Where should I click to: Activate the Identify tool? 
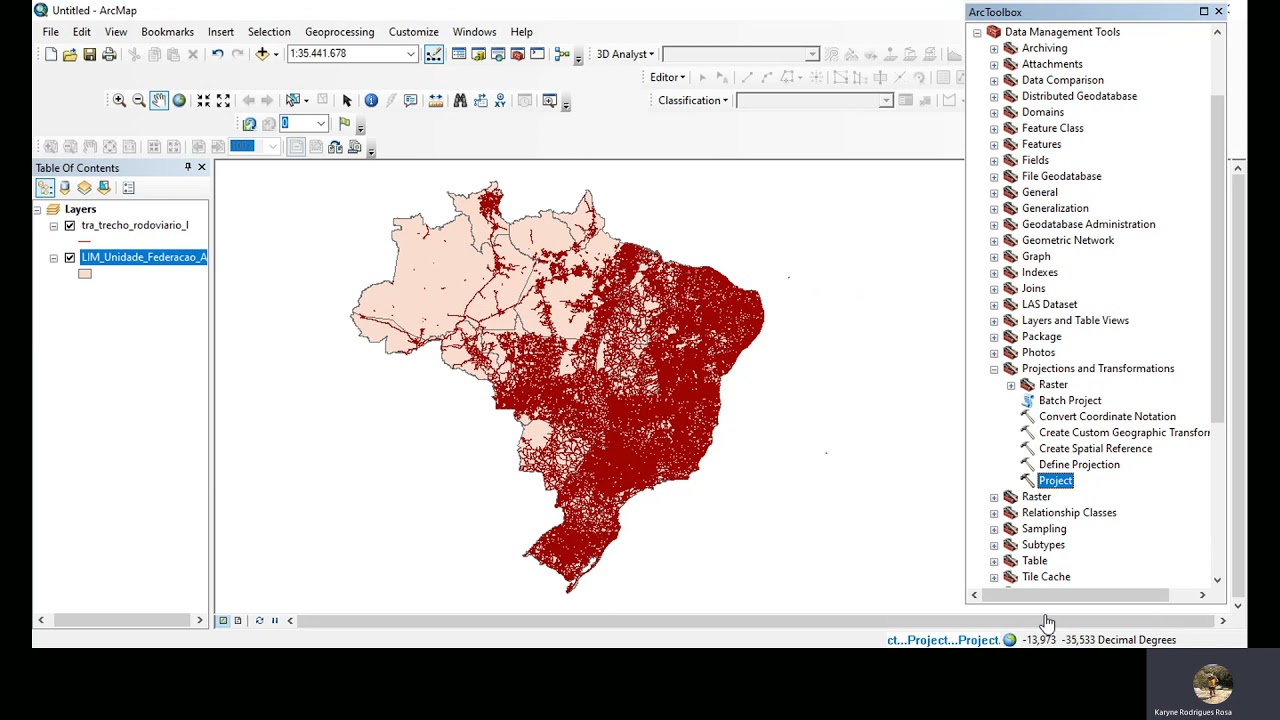coord(371,100)
